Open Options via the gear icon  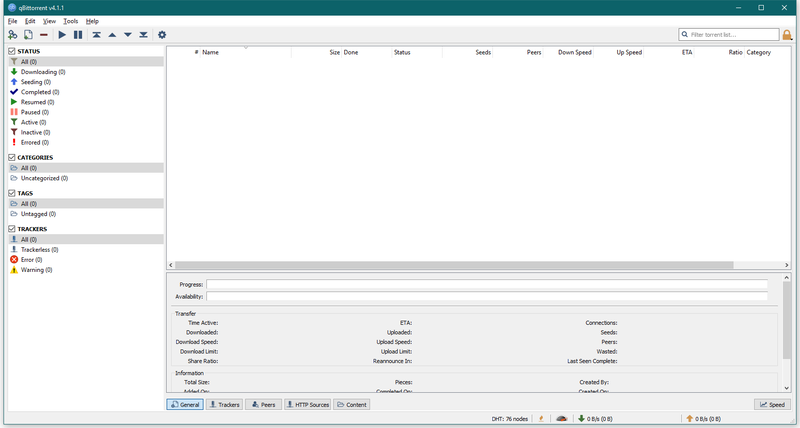[162, 35]
